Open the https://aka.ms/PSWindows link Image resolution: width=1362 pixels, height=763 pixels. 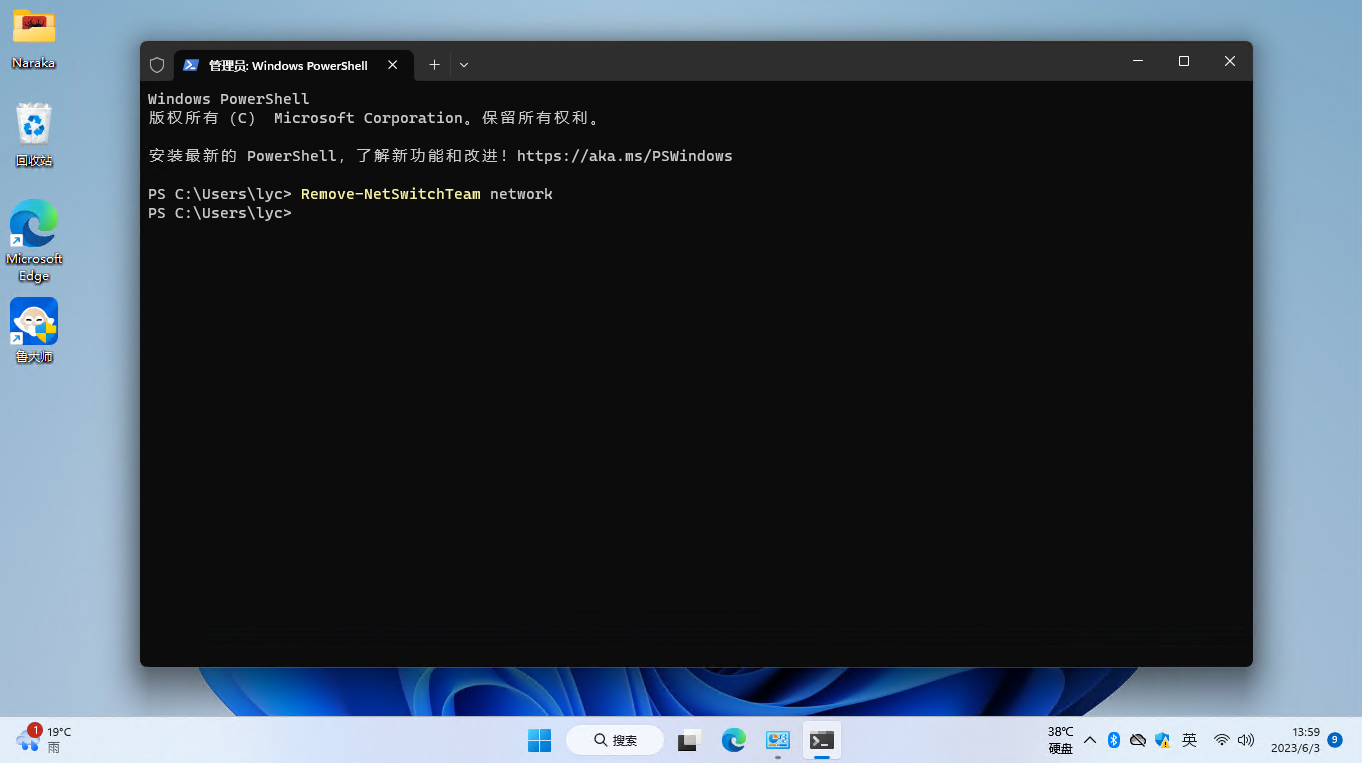pos(624,156)
